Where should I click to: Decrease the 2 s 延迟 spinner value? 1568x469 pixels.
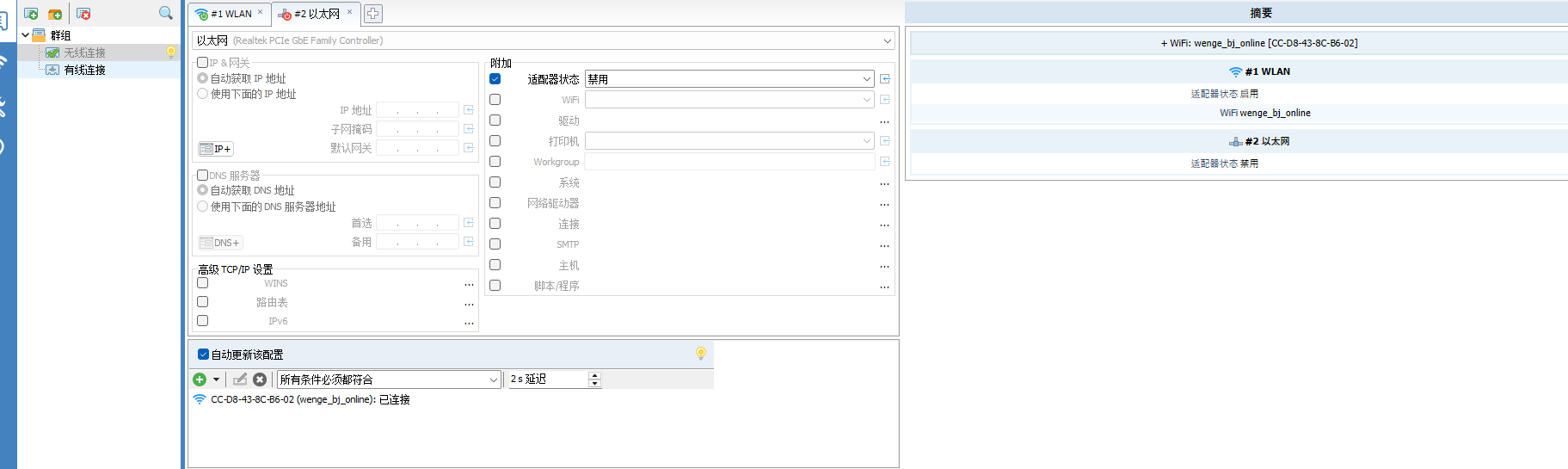click(594, 384)
